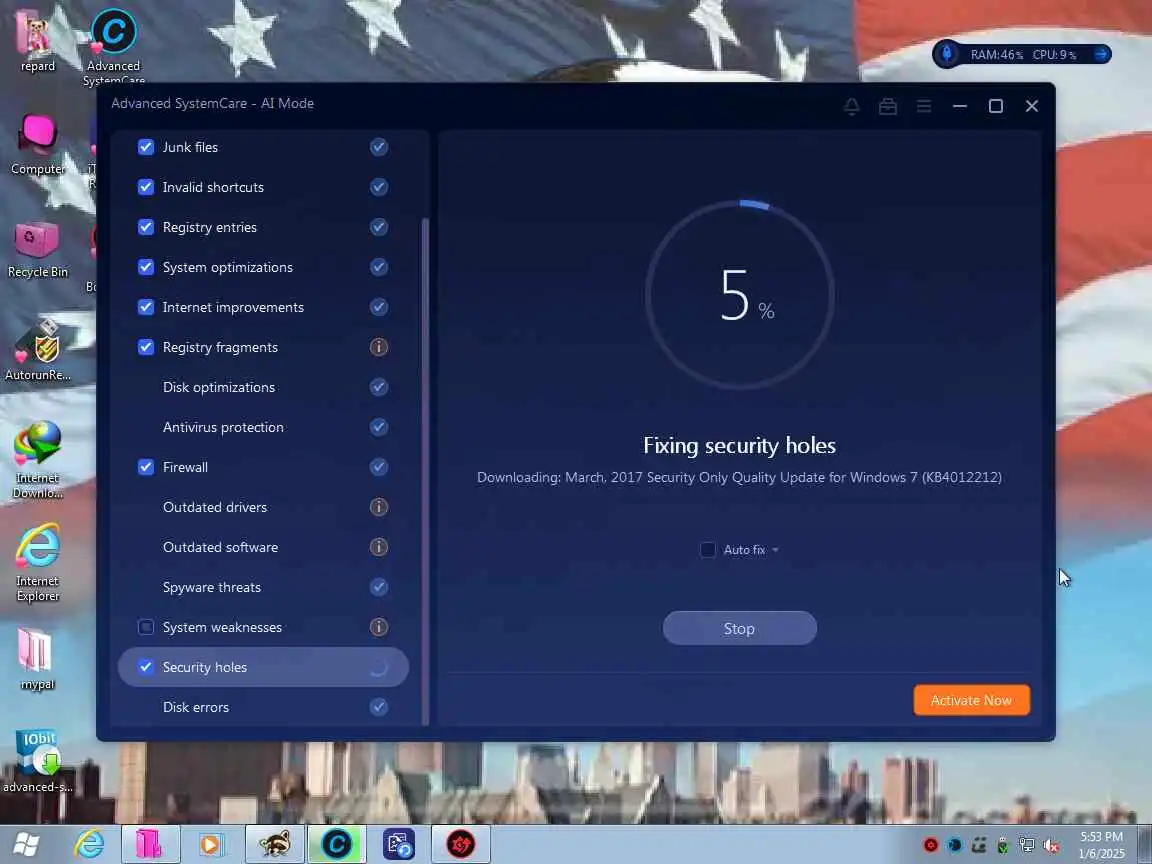Select the Outdated software row
The width and height of the screenshot is (1152, 864).
(x=263, y=547)
